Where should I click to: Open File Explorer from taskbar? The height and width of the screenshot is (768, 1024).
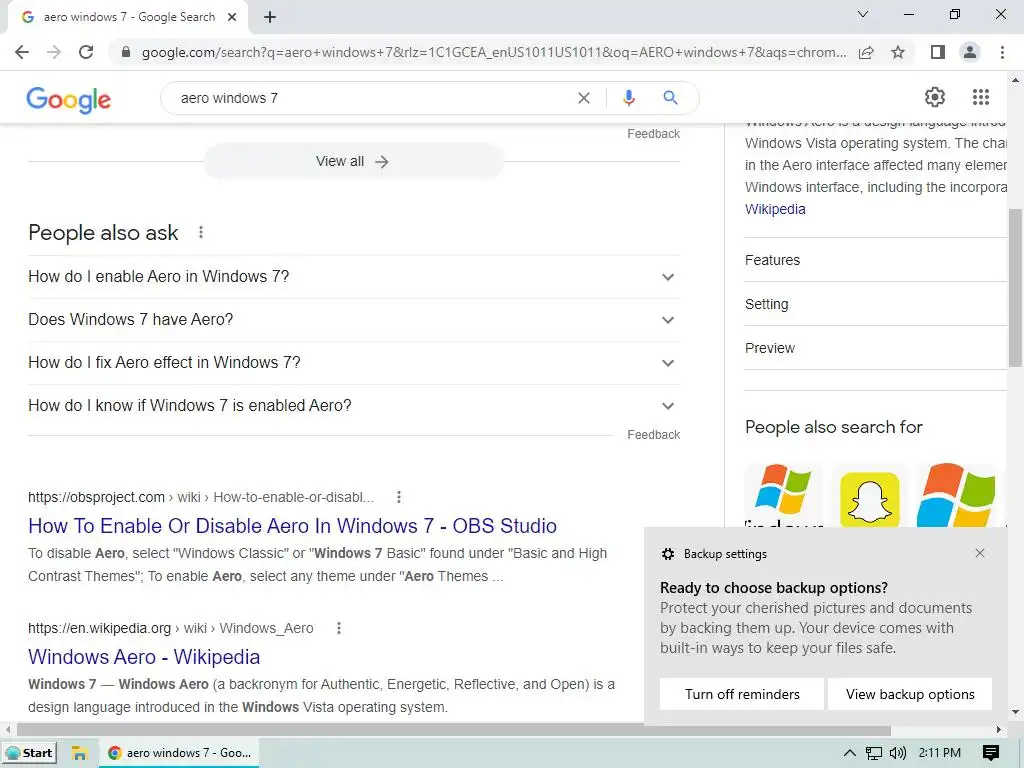click(79, 753)
